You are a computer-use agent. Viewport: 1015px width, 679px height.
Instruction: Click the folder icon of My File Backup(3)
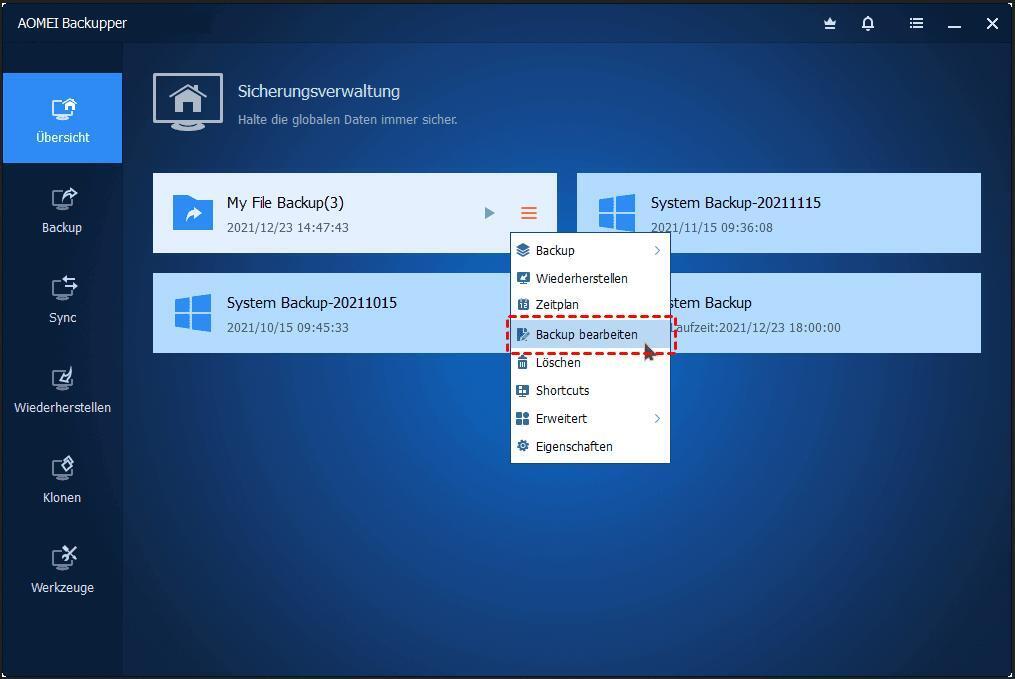pos(193,212)
